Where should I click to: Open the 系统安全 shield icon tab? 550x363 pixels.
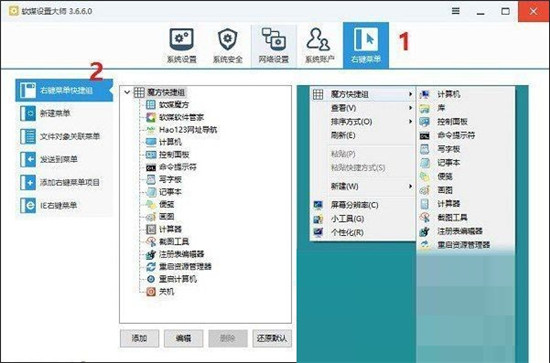point(228,39)
